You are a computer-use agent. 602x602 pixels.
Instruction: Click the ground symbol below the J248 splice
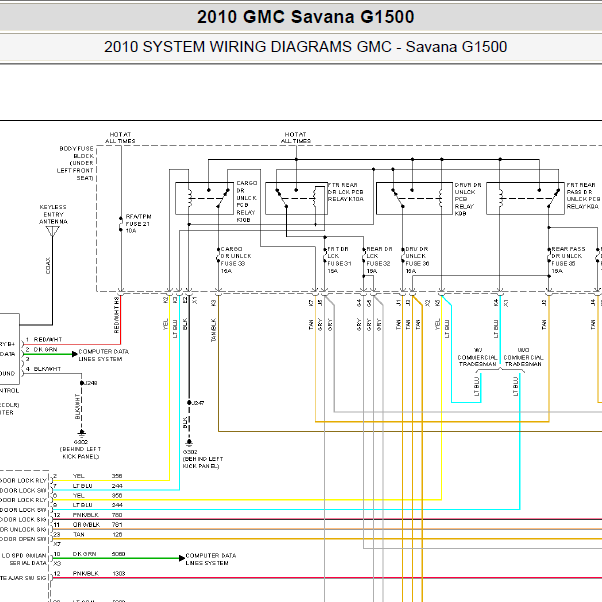[81, 433]
